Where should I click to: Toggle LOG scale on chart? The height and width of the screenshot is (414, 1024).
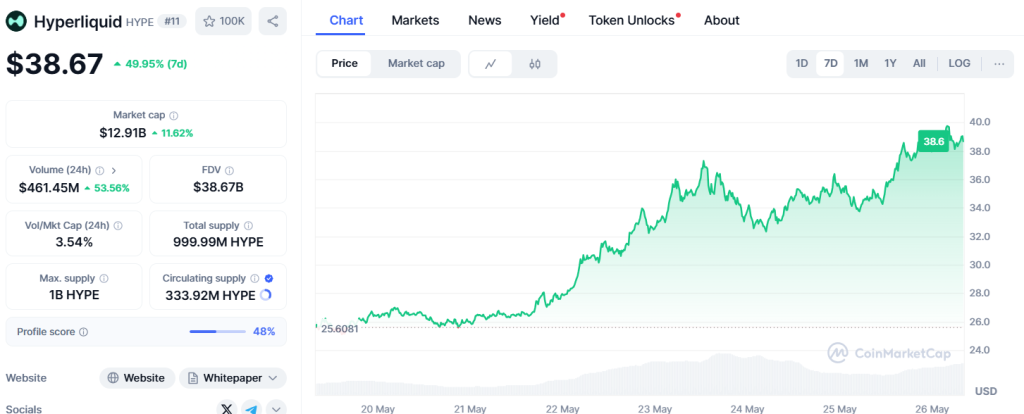pyautogui.click(x=959, y=63)
